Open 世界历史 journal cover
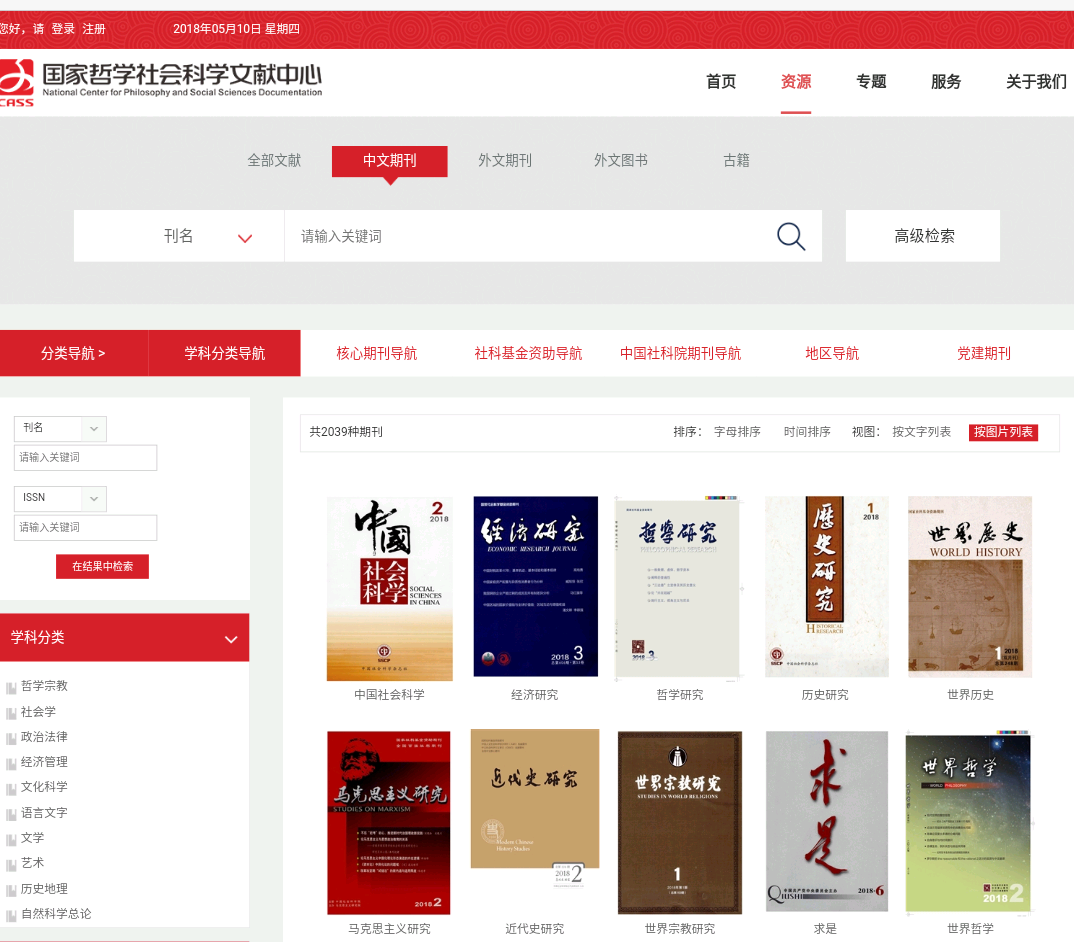Viewport: 1074px width, 942px height. 970,586
